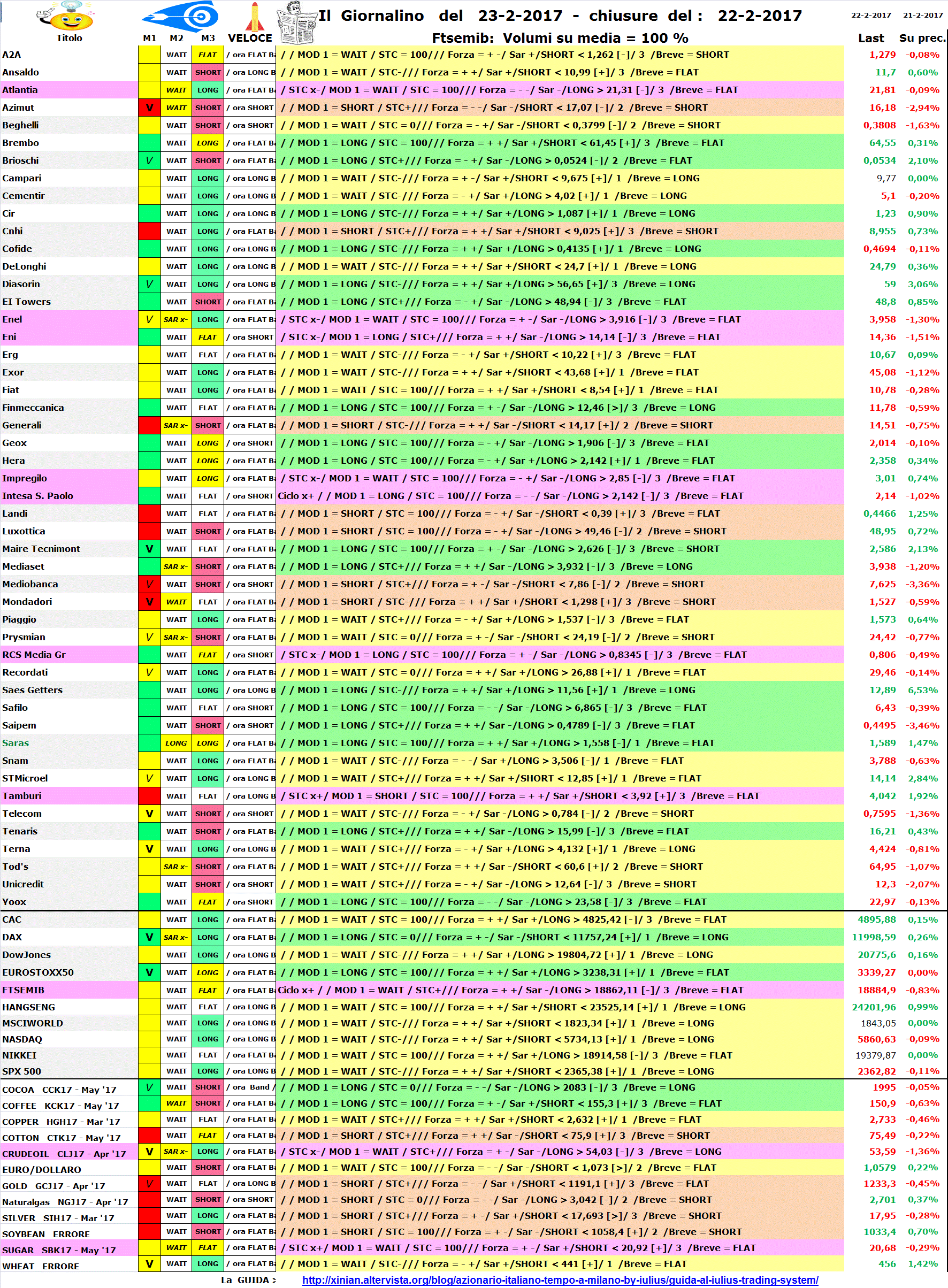Click DowJones last value 20775,6
Image resolution: width=948 pixels, height=1288 pixels.
877,955
